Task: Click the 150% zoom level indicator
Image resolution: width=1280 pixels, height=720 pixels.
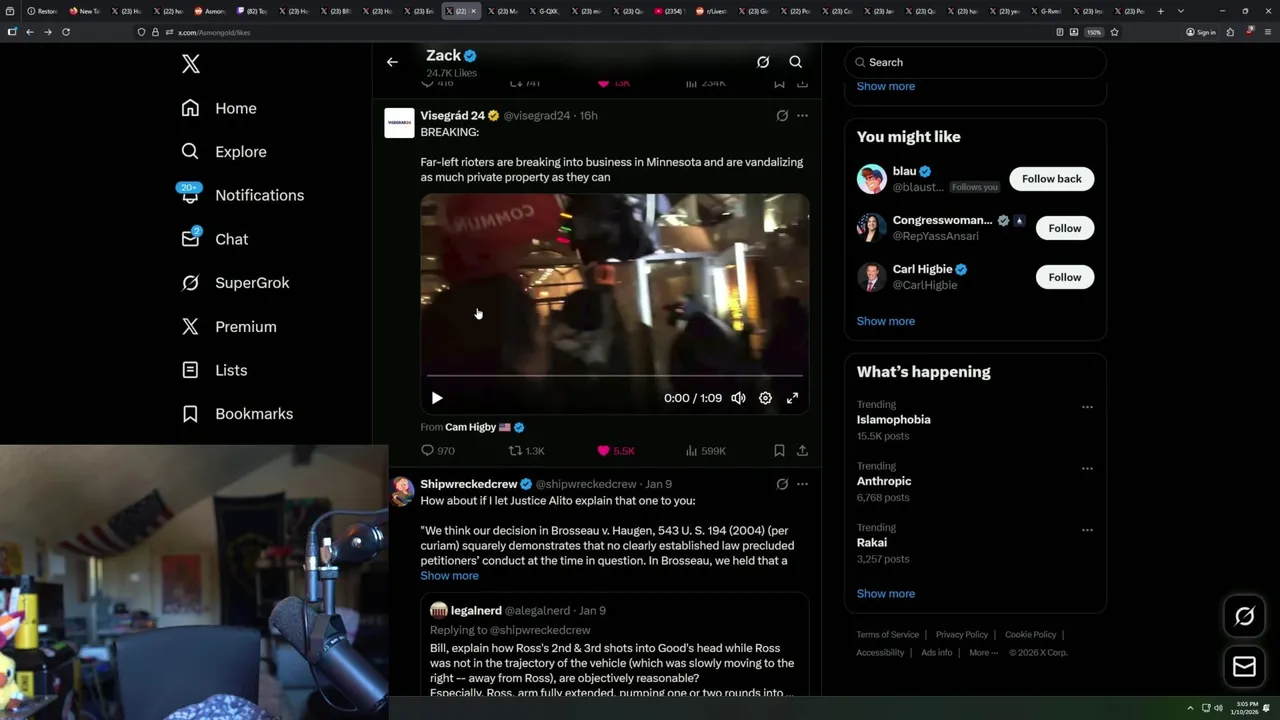Action: [1094, 32]
